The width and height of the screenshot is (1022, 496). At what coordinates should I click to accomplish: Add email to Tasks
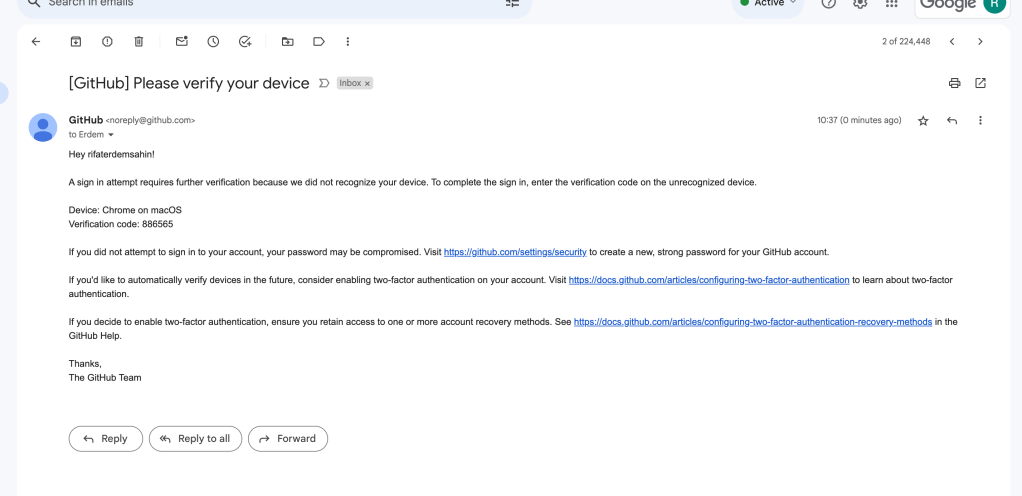[x=245, y=42]
